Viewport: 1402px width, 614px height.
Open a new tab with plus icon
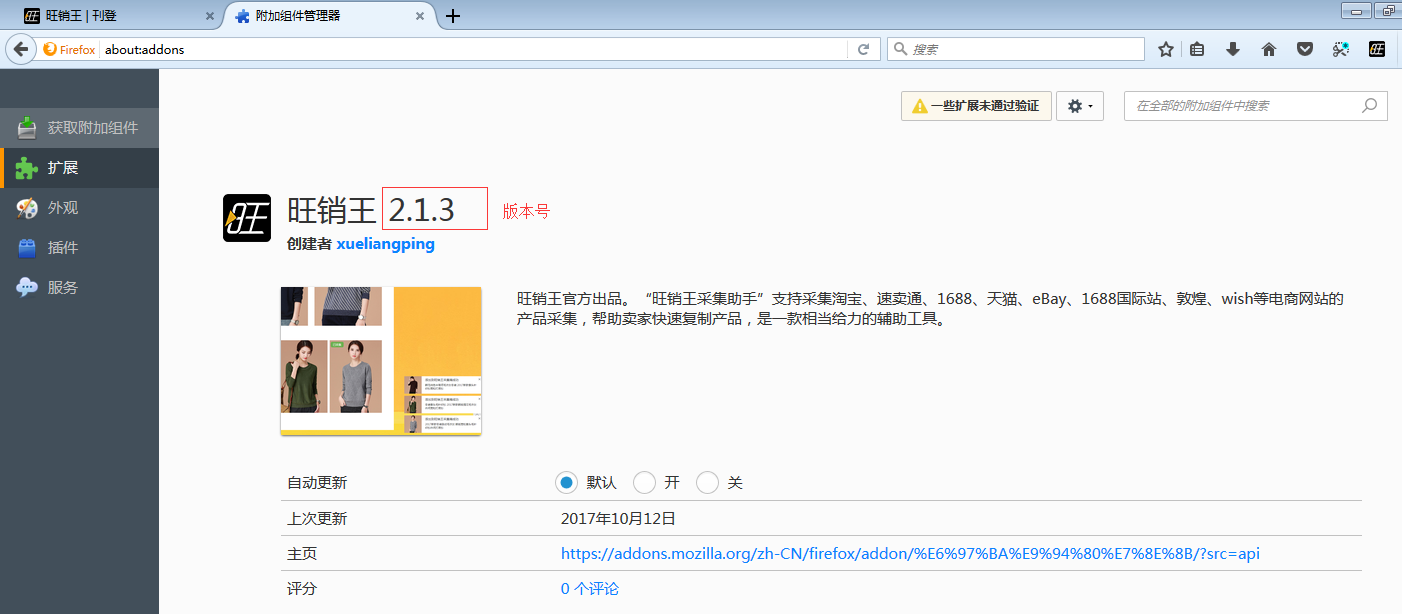[x=453, y=16]
